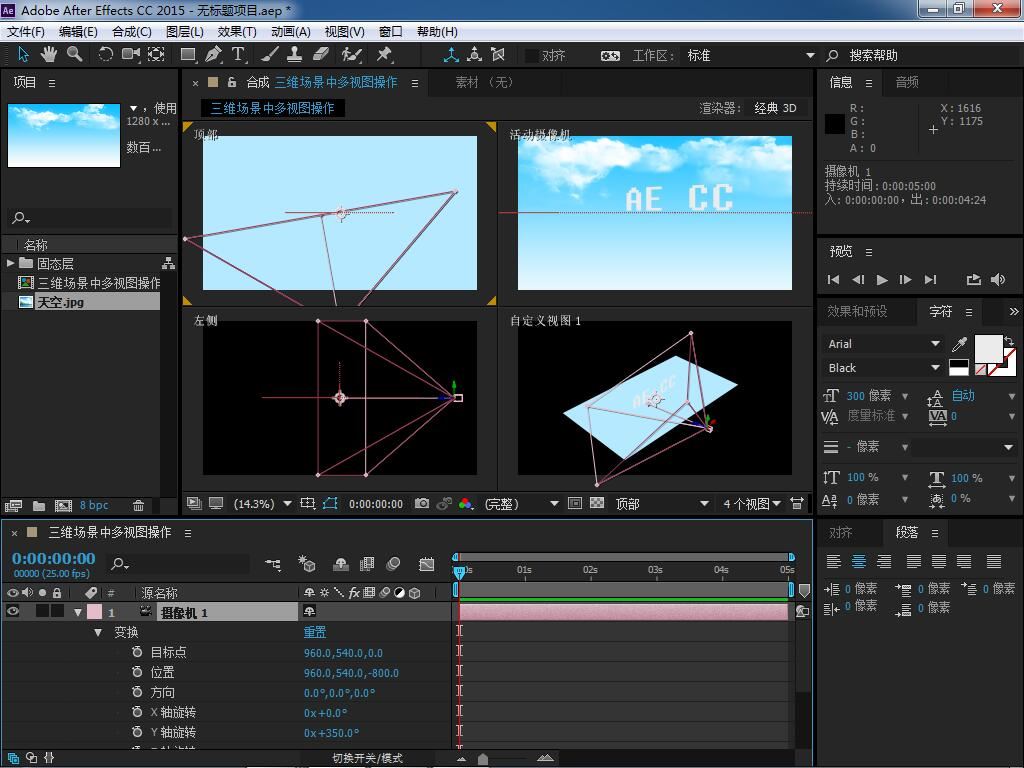1024x768 pixels.
Task: Choose View Axis mode icon
Action: [498, 55]
